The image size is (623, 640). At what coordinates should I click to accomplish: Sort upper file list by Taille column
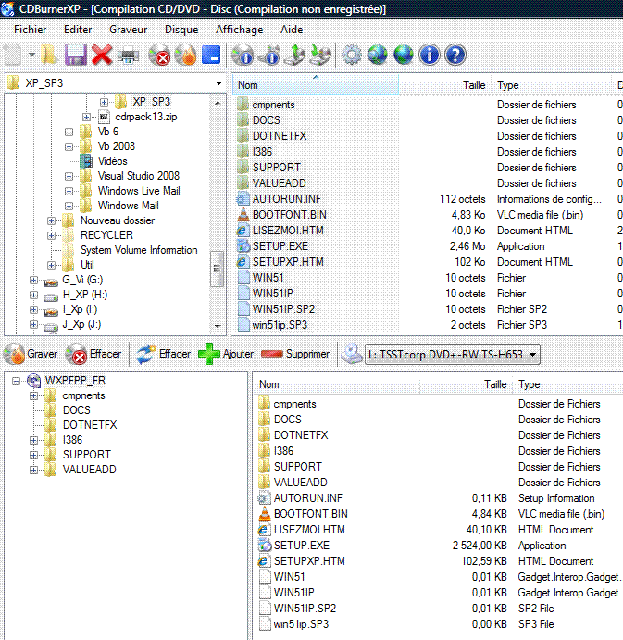tap(445, 85)
